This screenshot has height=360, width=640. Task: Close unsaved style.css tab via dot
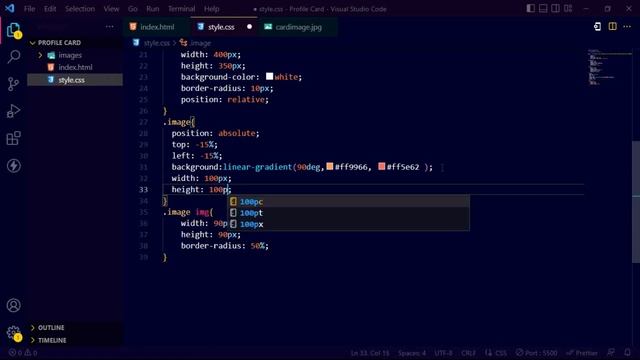(x=249, y=27)
